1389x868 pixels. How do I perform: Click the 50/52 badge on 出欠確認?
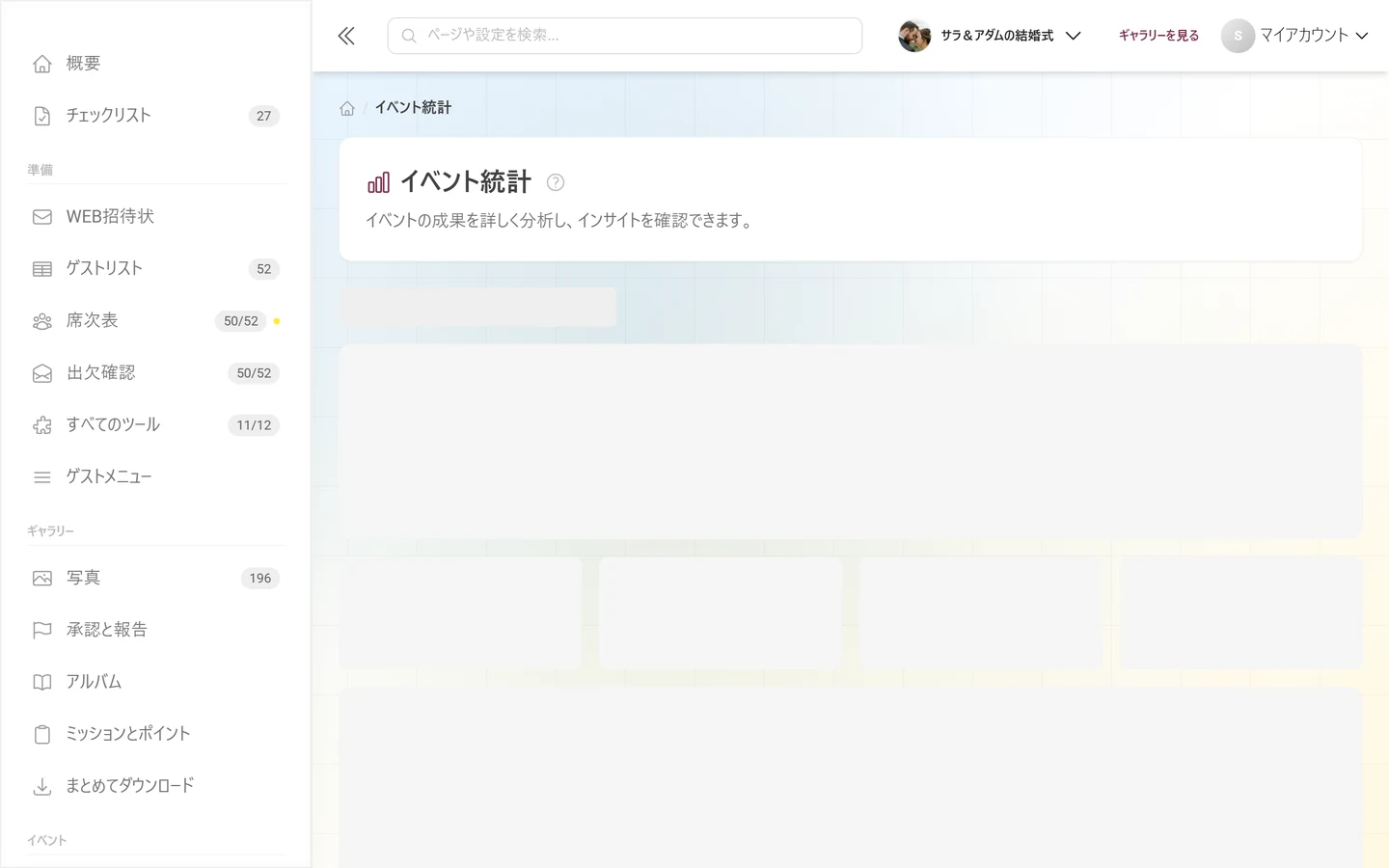[254, 373]
